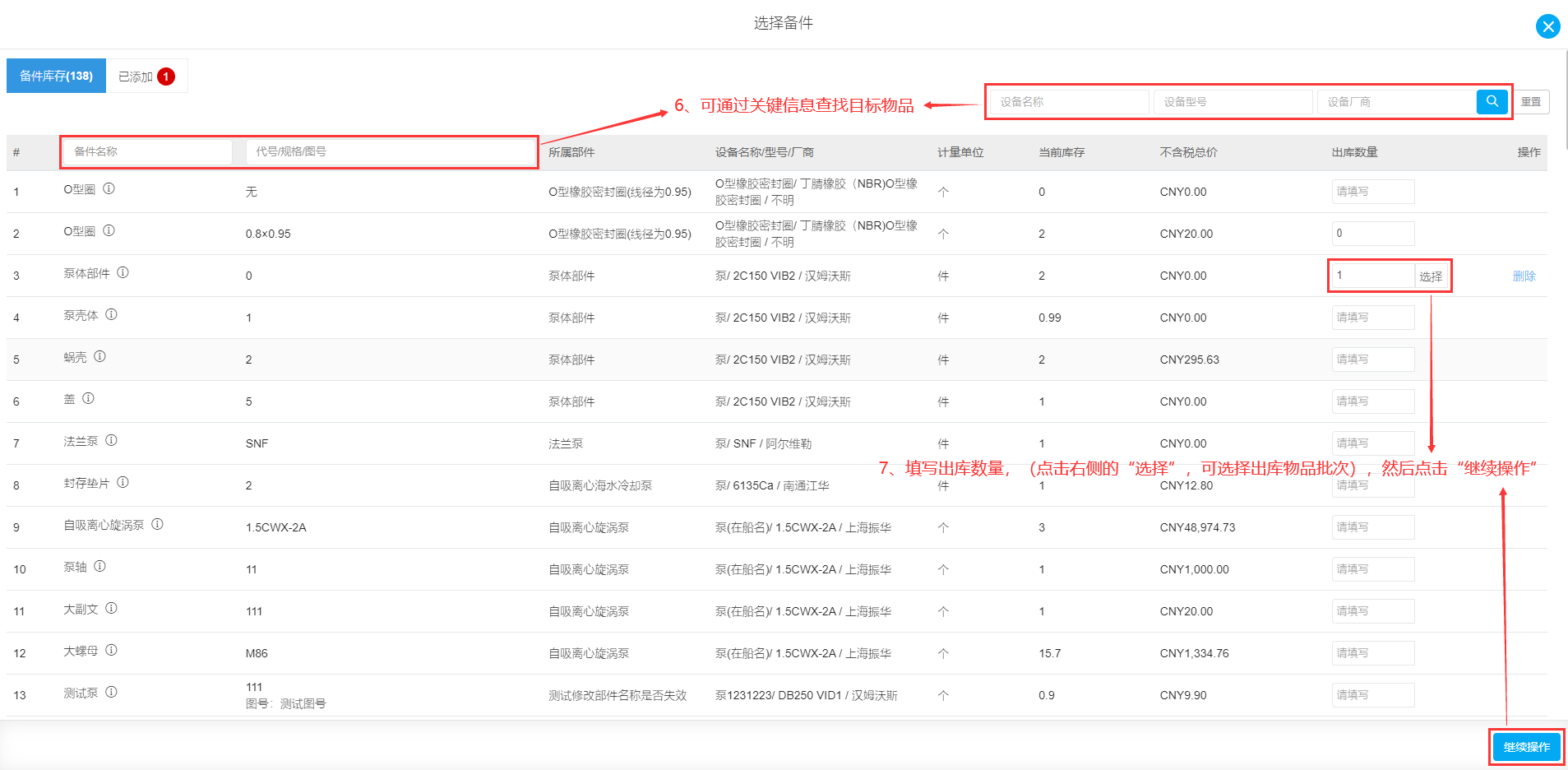
Task: Click price cell CNY1,000.00
Action: click(x=1194, y=569)
